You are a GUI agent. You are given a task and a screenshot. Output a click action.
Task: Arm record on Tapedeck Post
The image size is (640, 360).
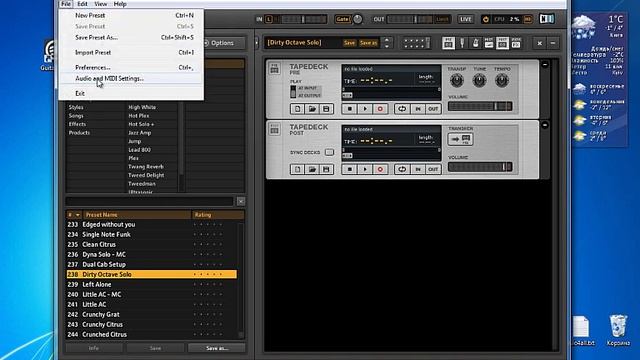point(380,169)
